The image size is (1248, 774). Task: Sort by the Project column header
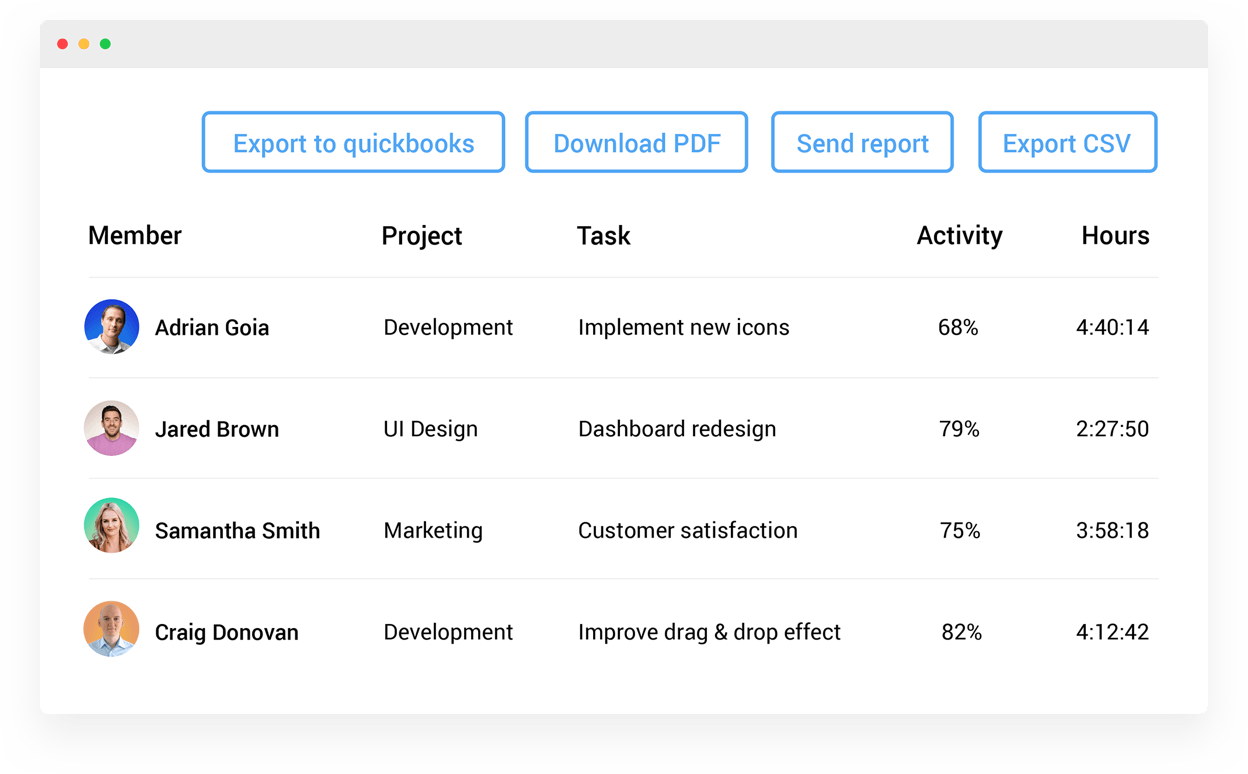click(422, 236)
